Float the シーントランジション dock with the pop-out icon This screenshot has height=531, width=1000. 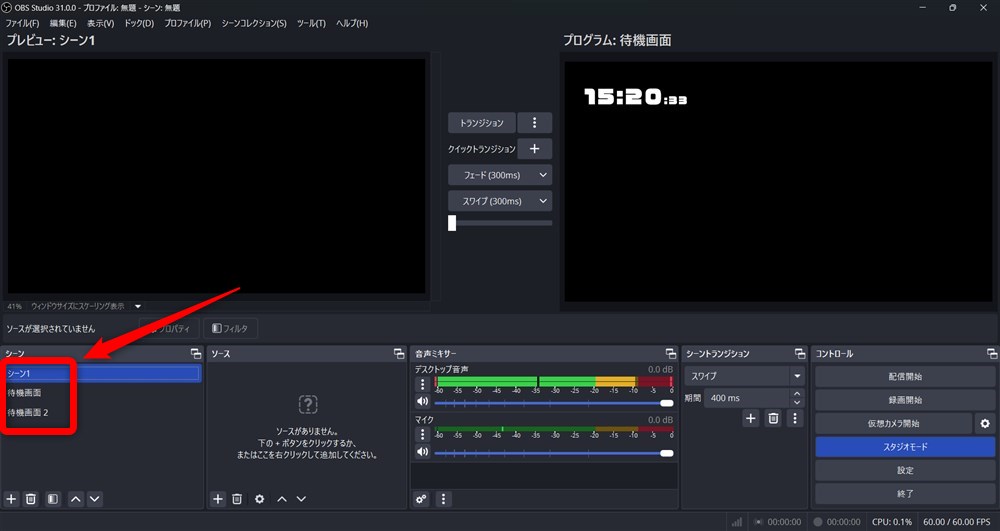coord(800,353)
